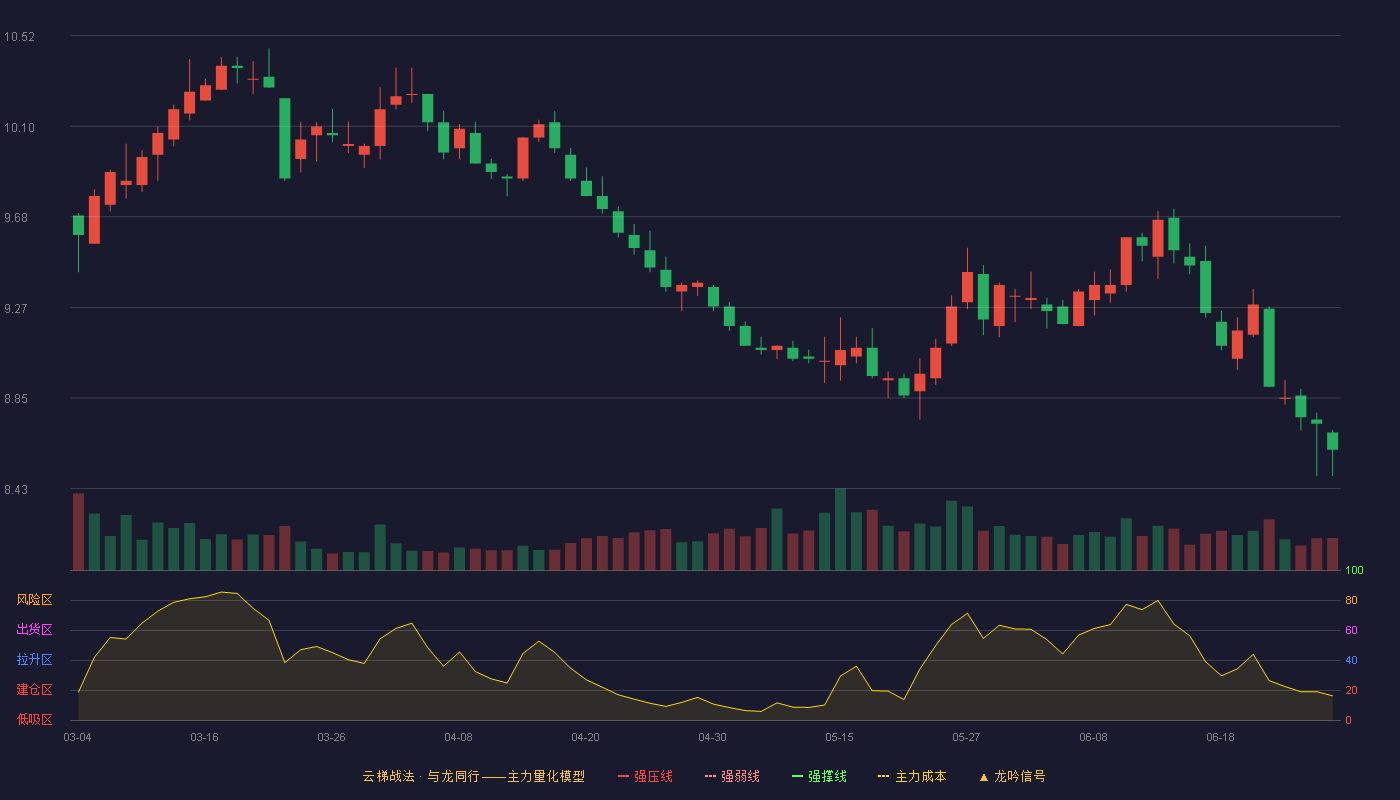Screen dimensions: 1400x800
Task: Click the 拉升区 zone label
Action: click(x=34, y=660)
